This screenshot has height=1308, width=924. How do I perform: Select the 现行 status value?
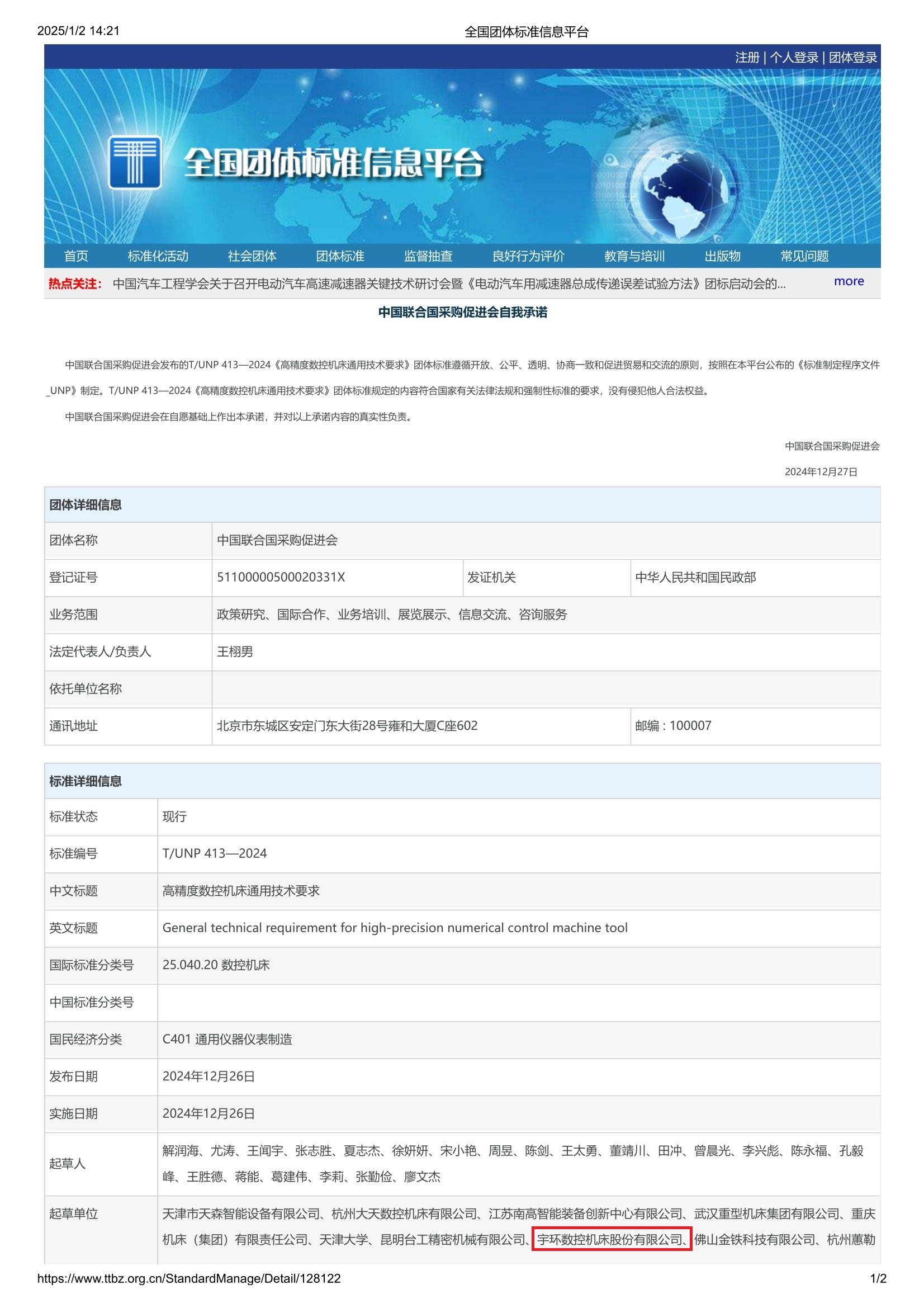[x=174, y=816]
